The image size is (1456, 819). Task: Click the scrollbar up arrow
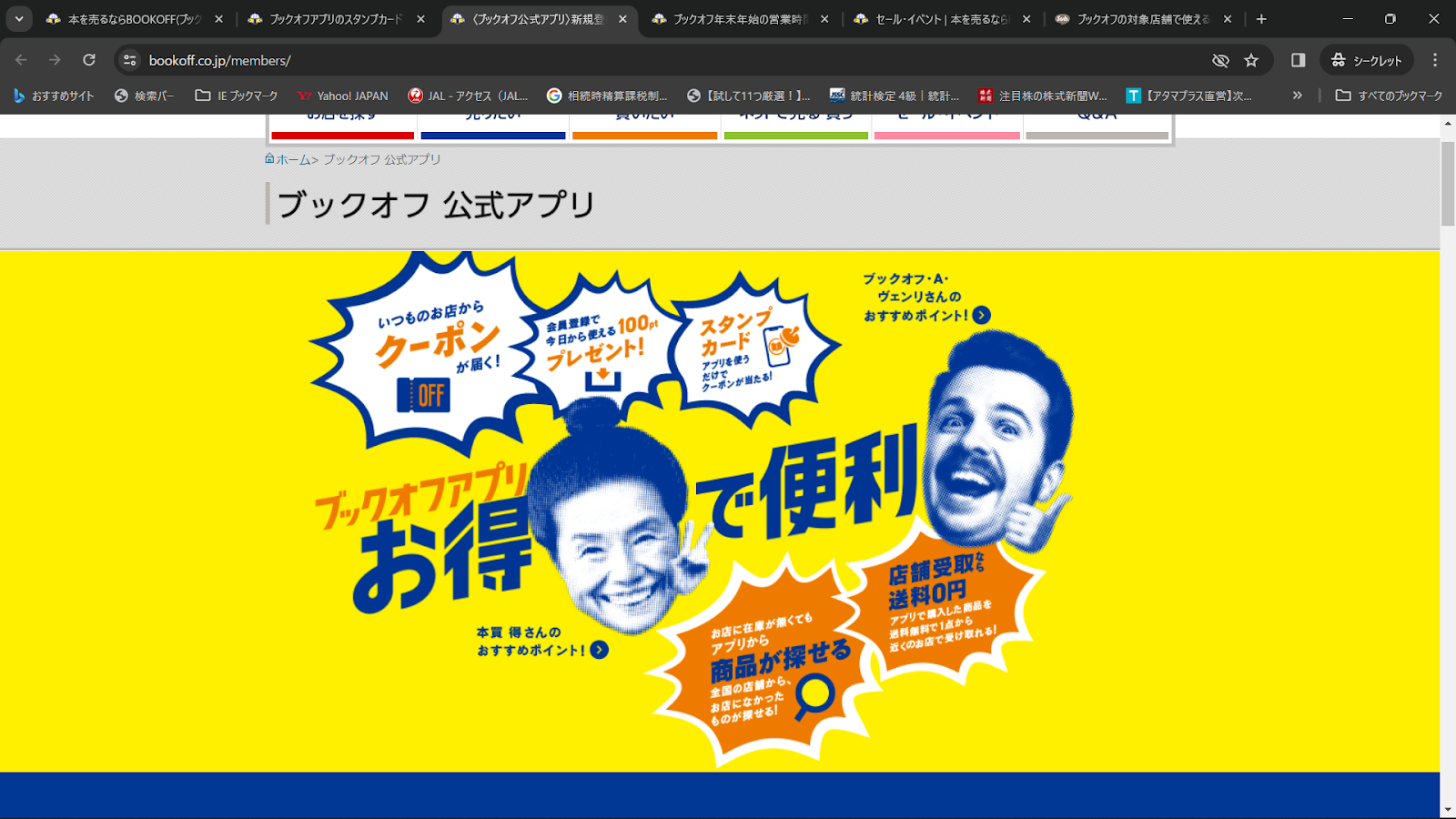coord(1448,123)
